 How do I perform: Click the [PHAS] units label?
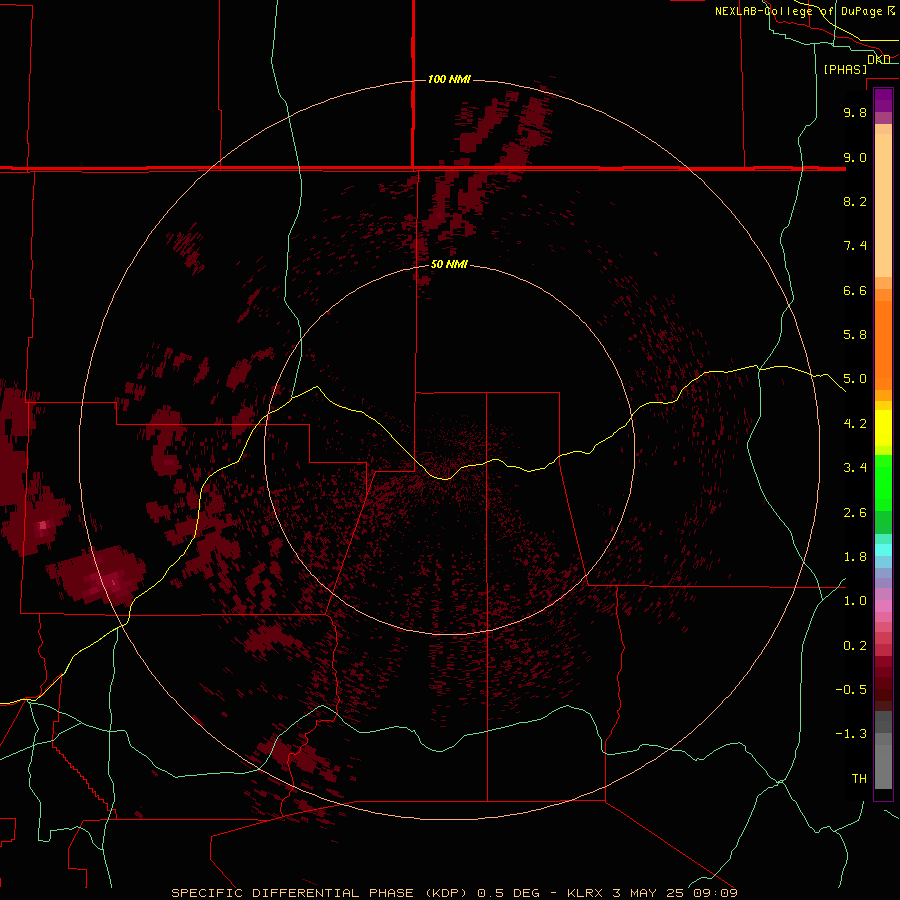tap(845, 70)
